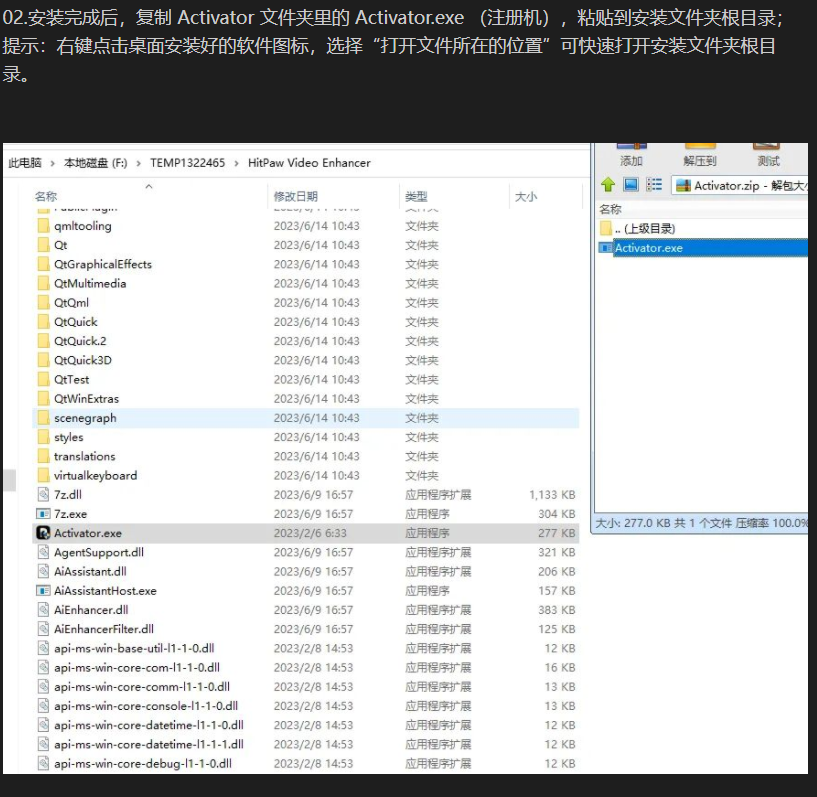Click the .. (上级目录) entry in archive

[645, 229]
